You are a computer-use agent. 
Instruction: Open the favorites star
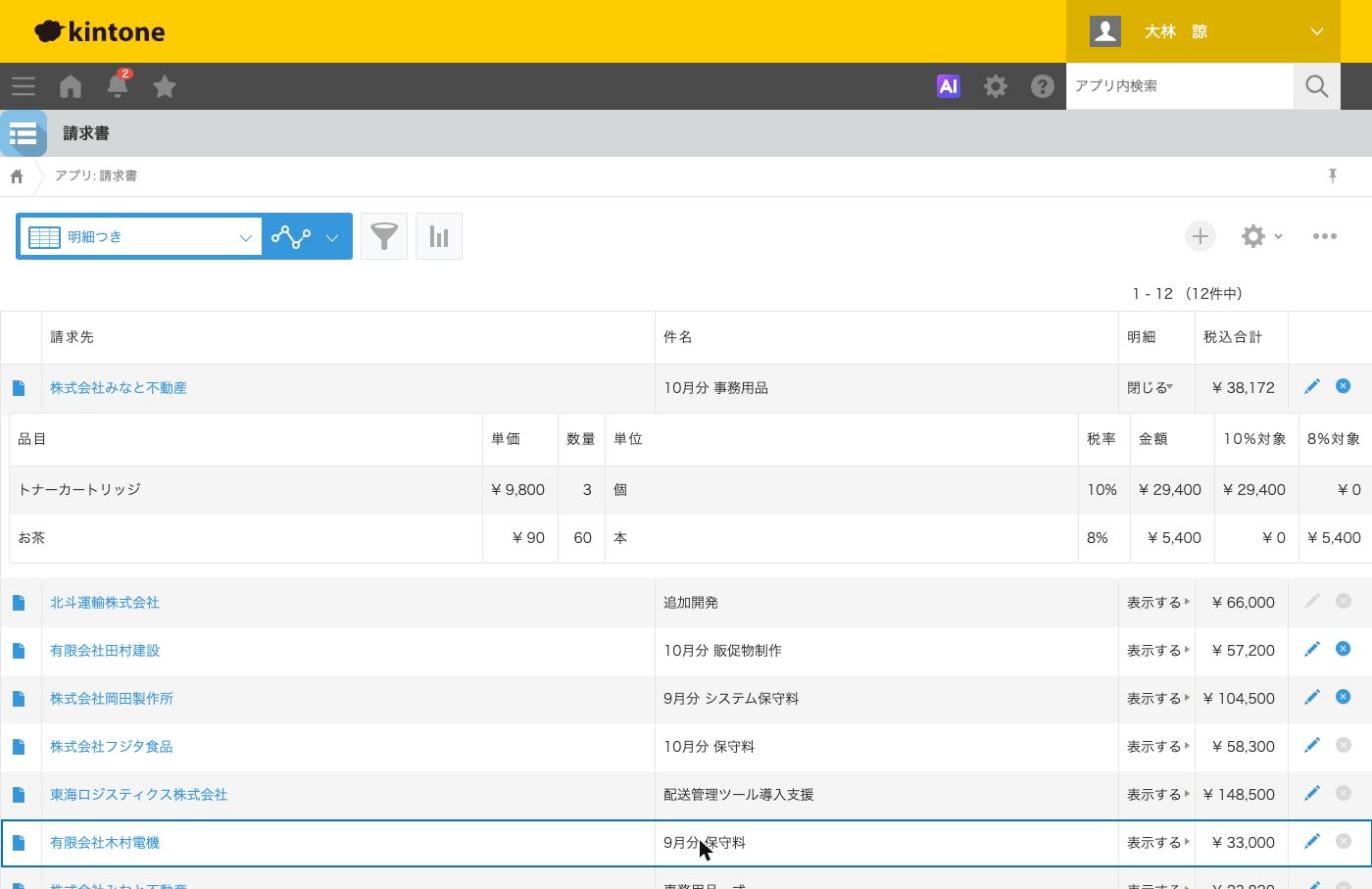pyautogui.click(x=165, y=87)
